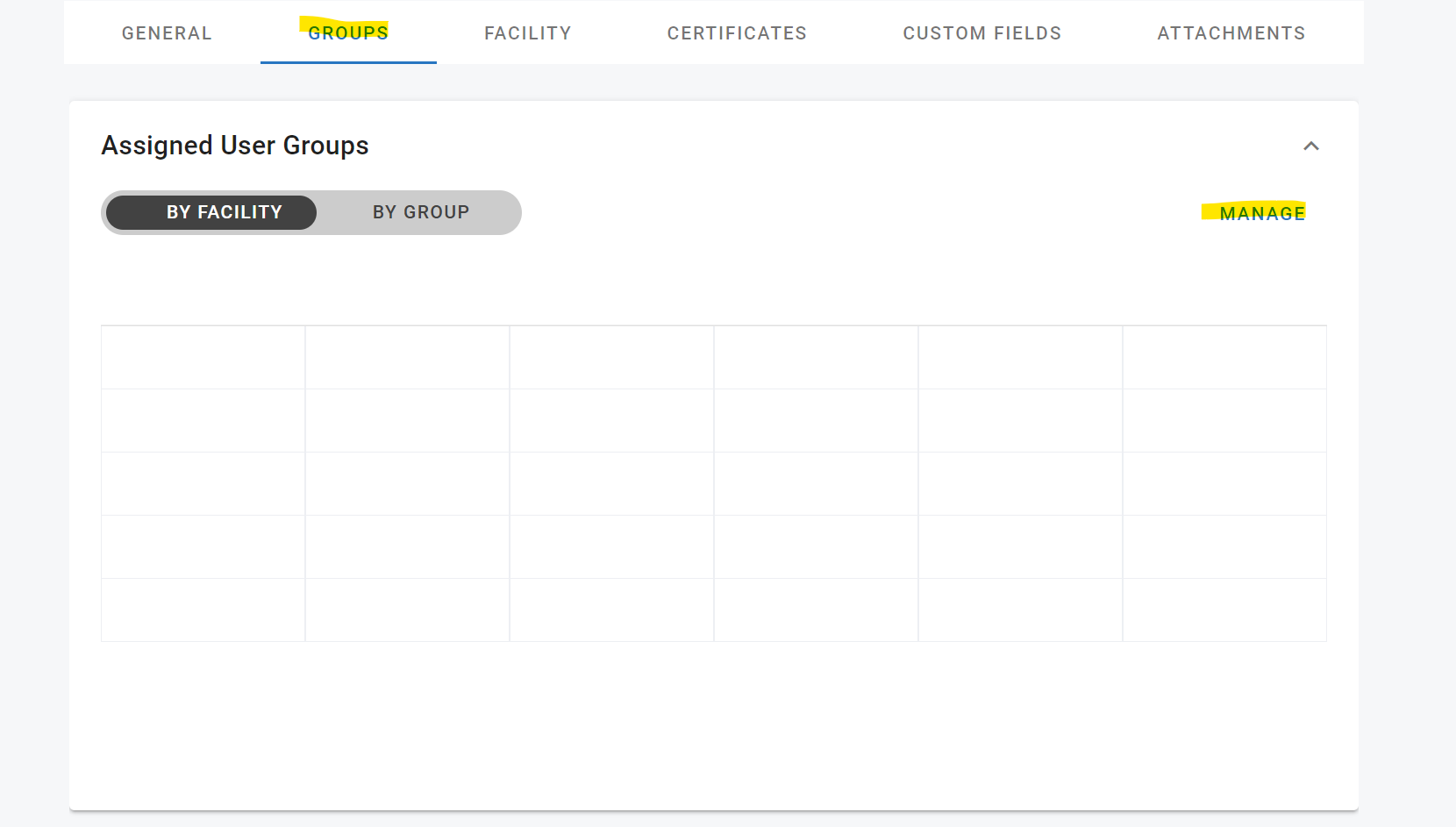Click third-row, third-column cell of empty grid
The width and height of the screenshot is (1456, 827).
(611, 484)
